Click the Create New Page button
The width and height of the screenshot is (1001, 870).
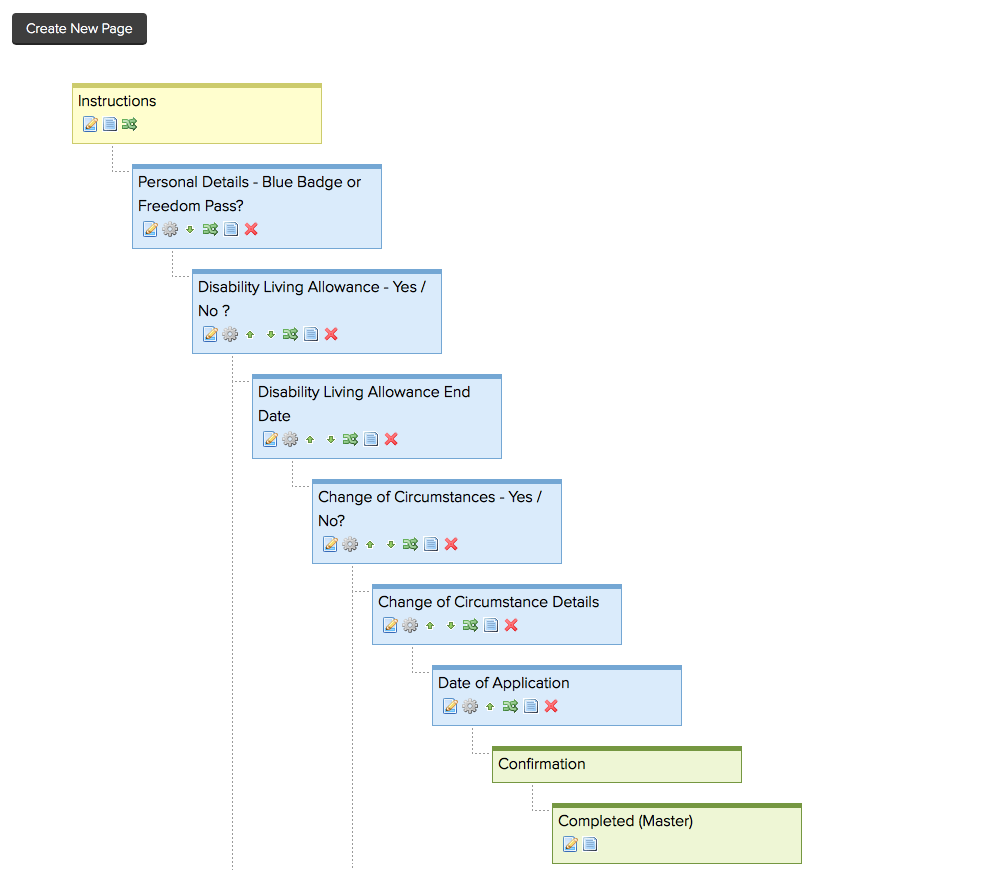79,29
